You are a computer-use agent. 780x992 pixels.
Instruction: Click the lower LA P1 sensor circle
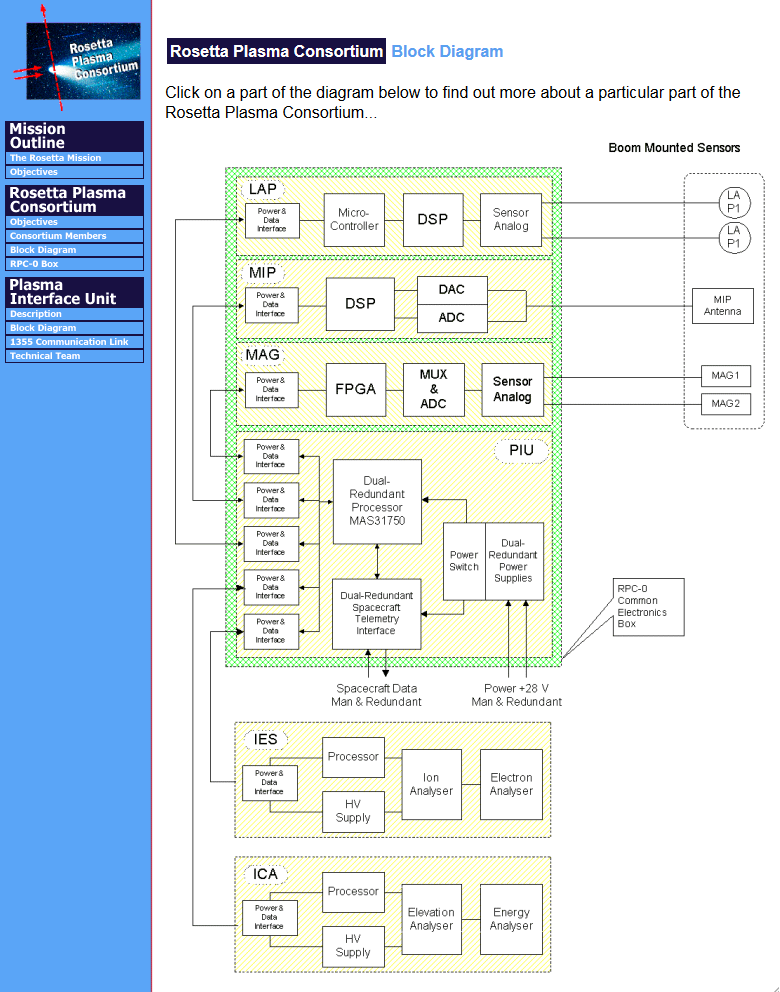click(734, 237)
